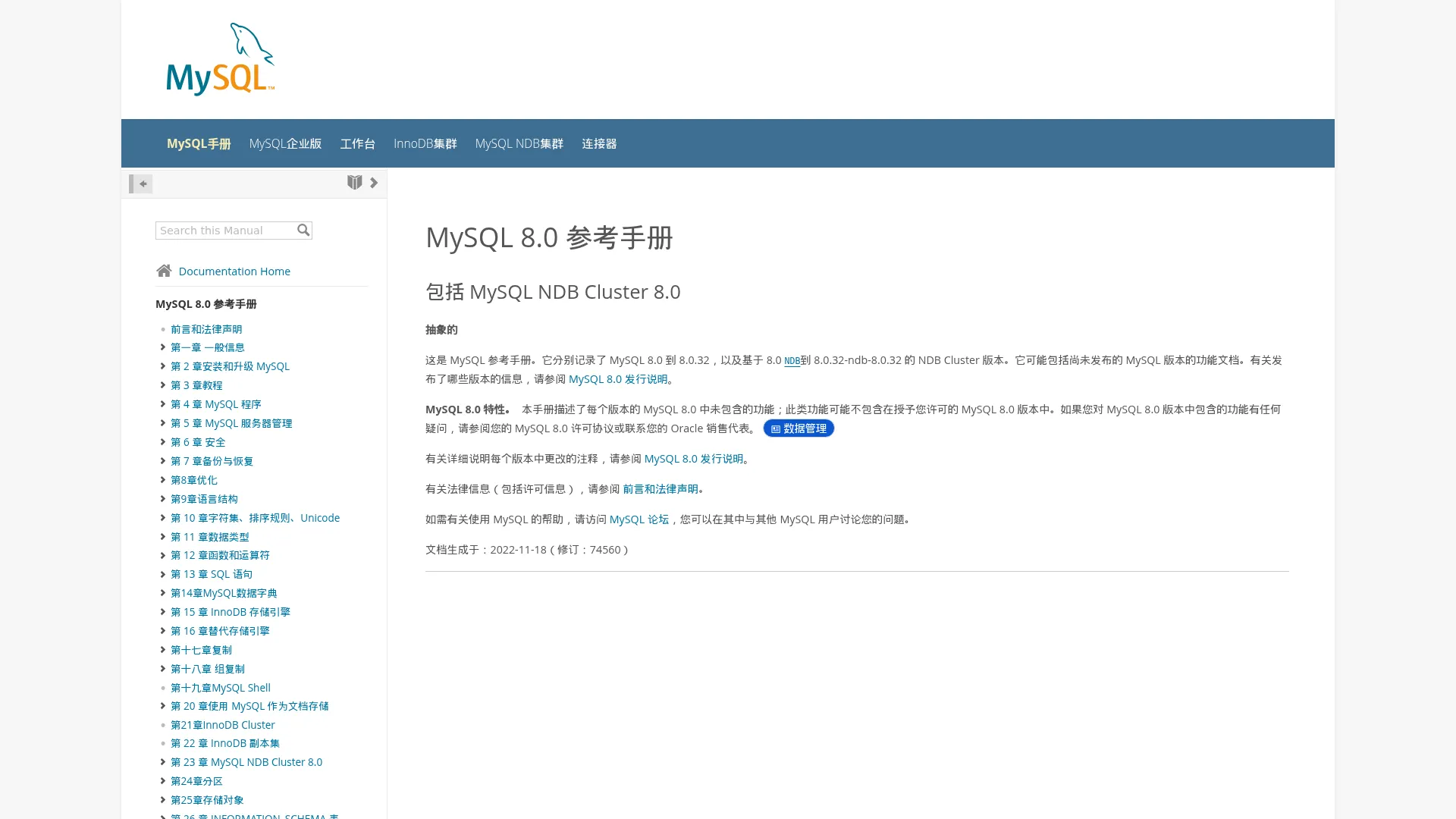The width and height of the screenshot is (1456, 819).
Task: Open the 第25章存储对象 link
Action: (x=207, y=800)
